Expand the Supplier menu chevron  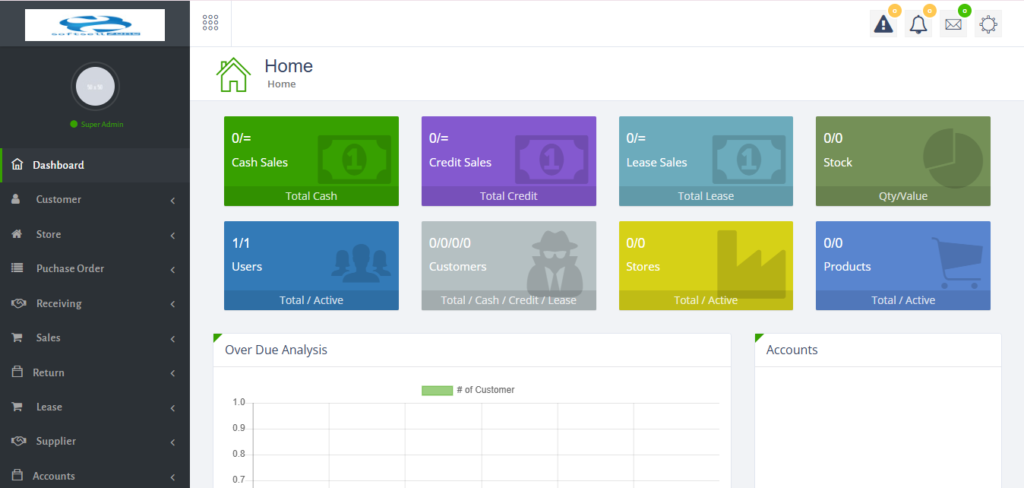tap(172, 442)
